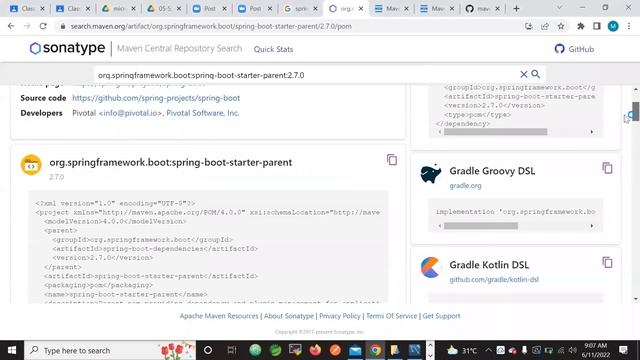Switch to the first Class tab

click(27, 9)
